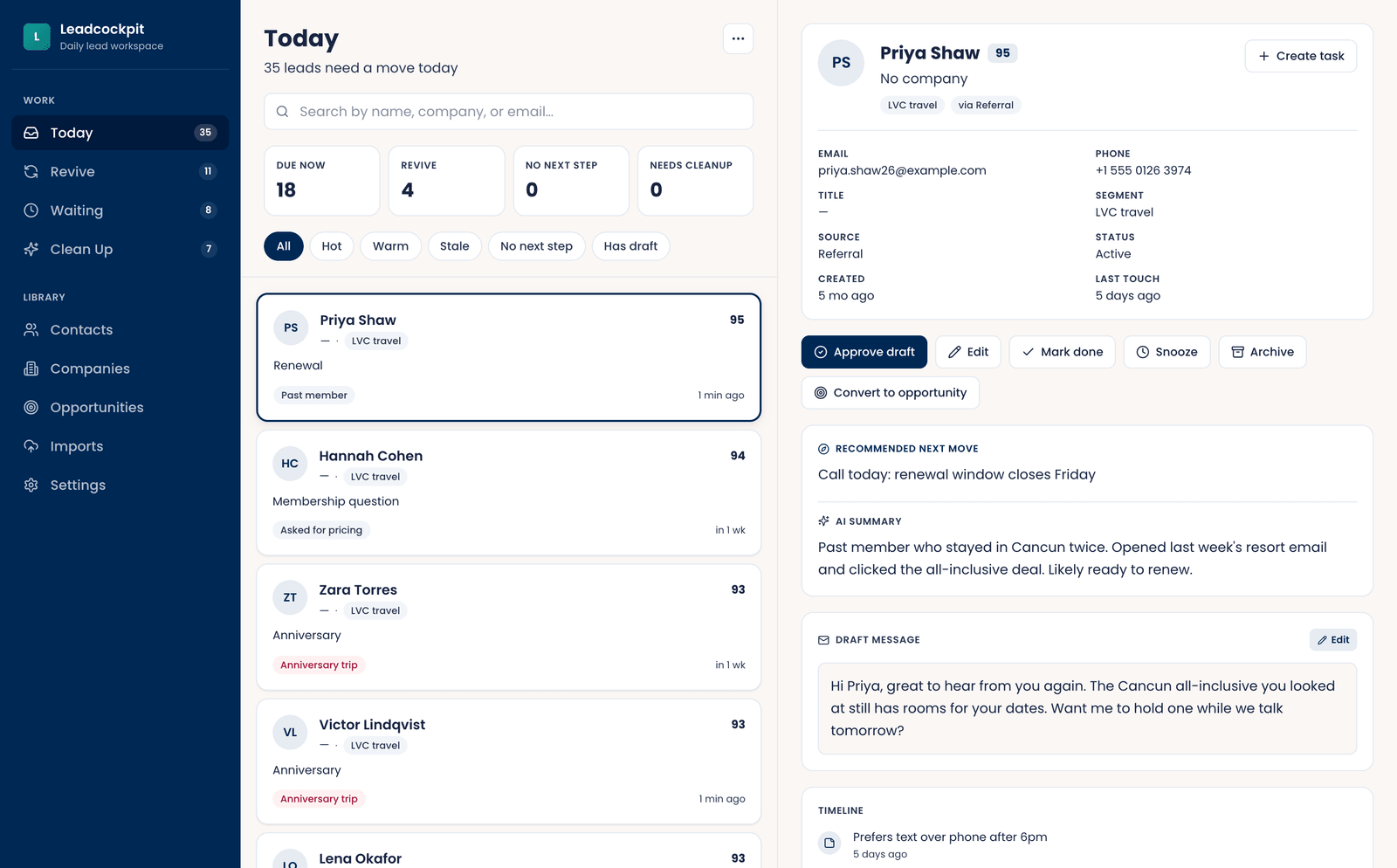
Task: Click the Edit button next to Approve draft
Action: tap(968, 352)
